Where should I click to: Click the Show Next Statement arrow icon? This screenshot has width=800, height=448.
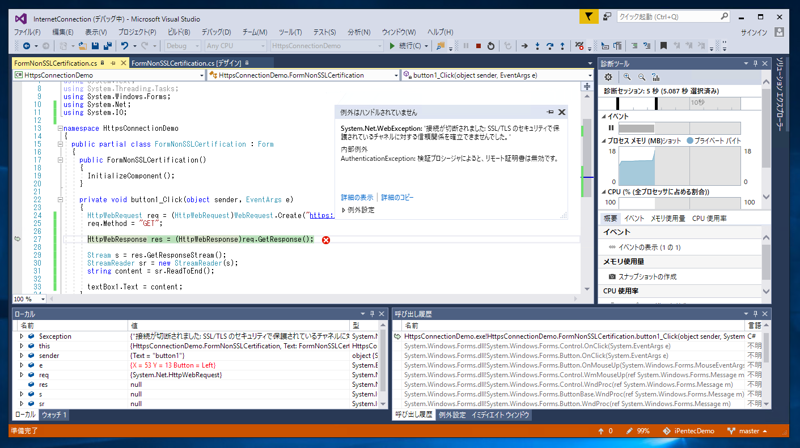click(524, 46)
